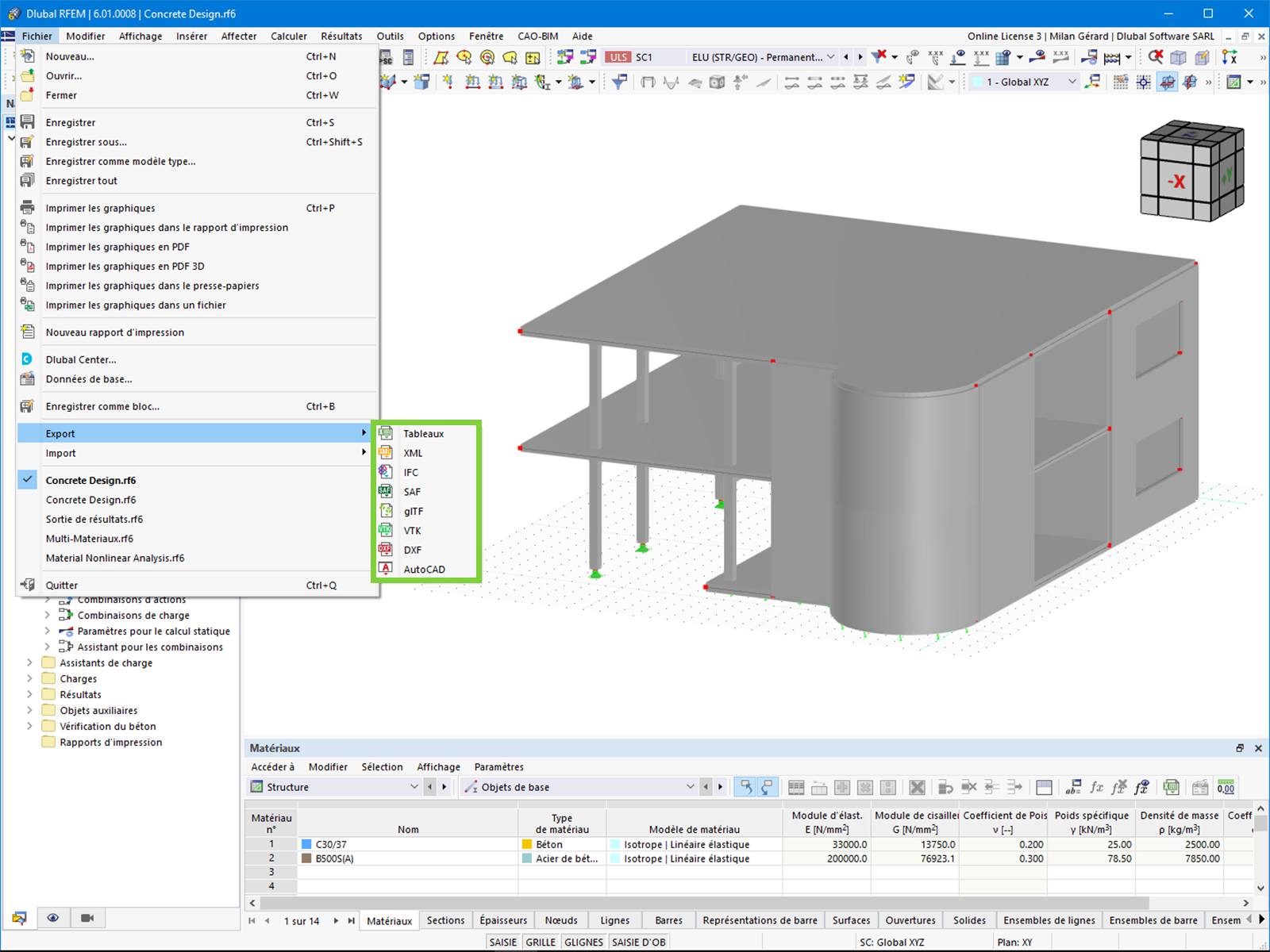This screenshot has height=952, width=1270.
Task: Choose Ouvrir... in the Fichier menu
Action: [198, 75]
